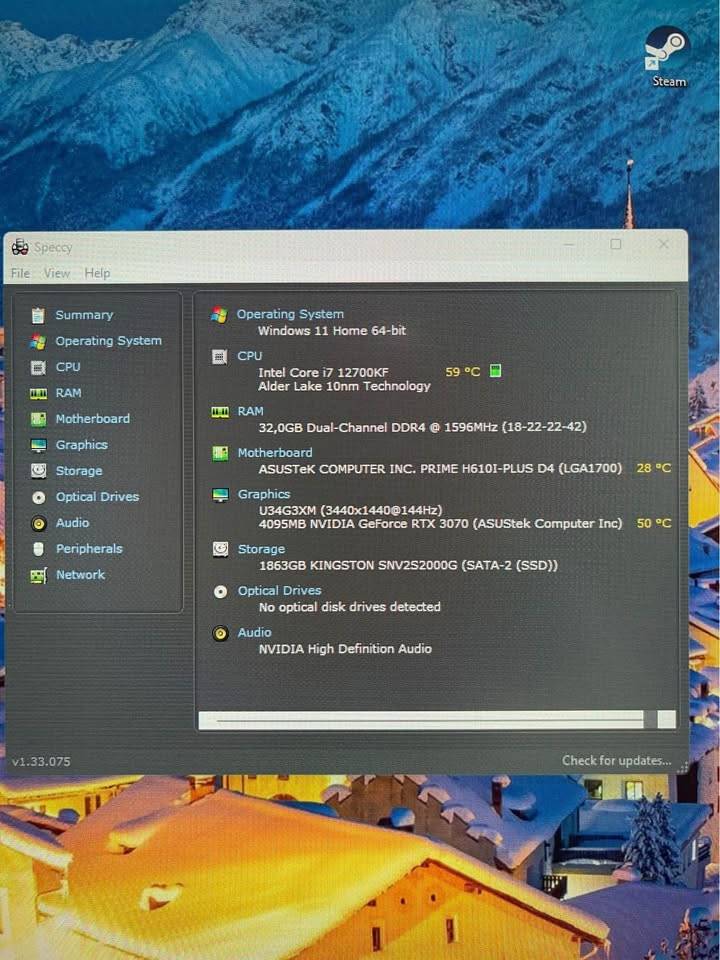Select Peripherals in the sidebar

pos(89,549)
